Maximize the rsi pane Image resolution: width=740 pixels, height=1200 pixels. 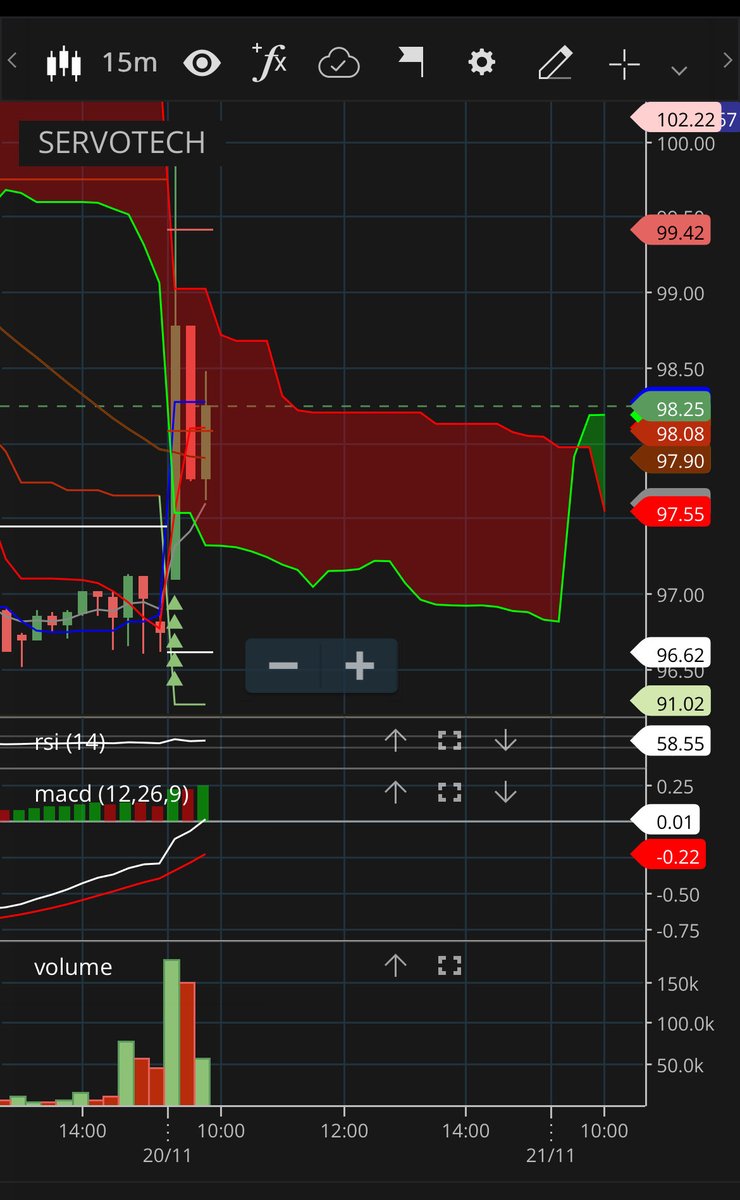(x=450, y=740)
